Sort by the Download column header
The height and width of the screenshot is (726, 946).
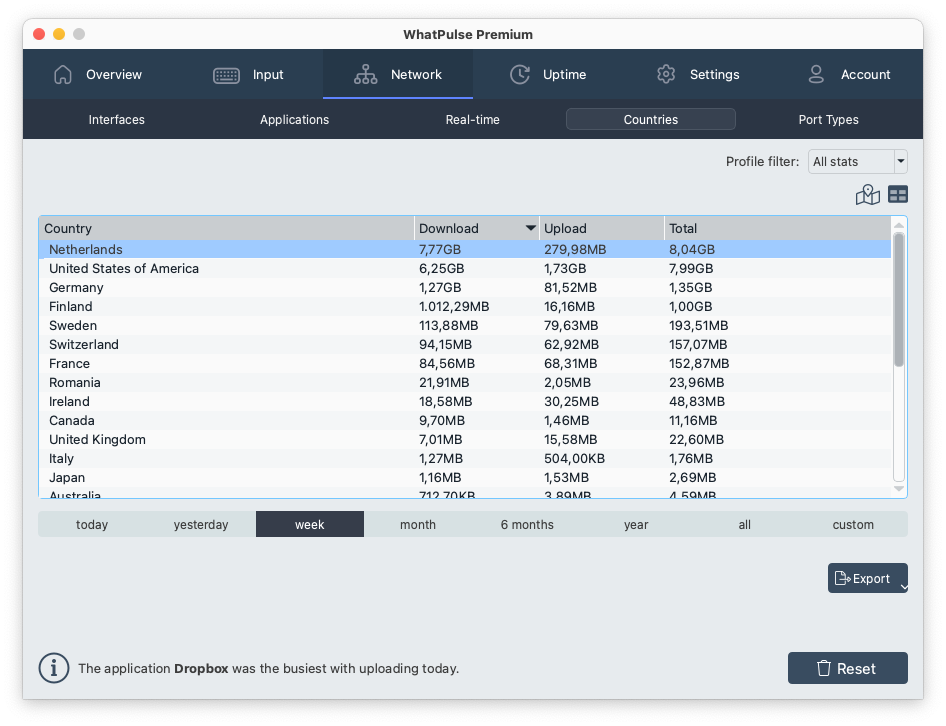pyautogui.click(x=477, y=228)
